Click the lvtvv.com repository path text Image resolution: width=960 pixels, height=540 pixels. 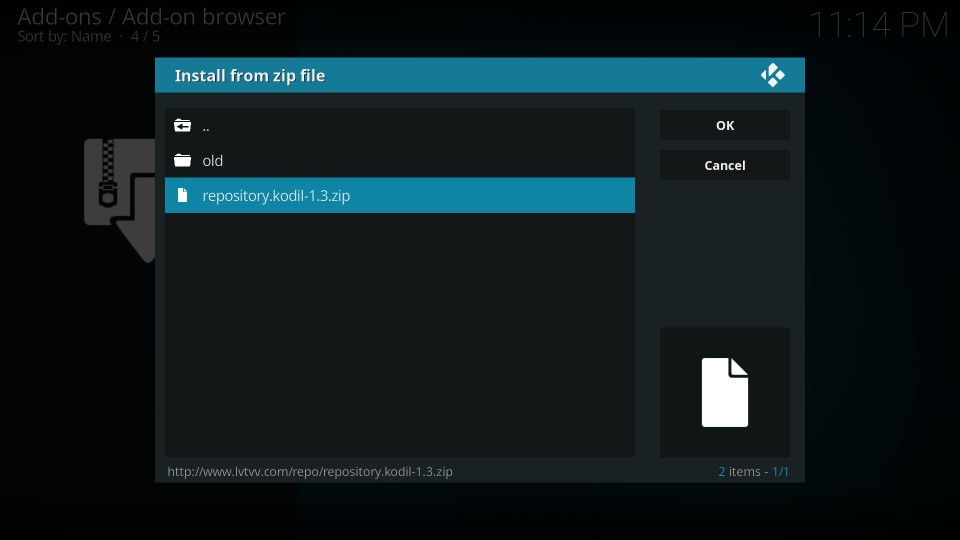coord(310,471)
